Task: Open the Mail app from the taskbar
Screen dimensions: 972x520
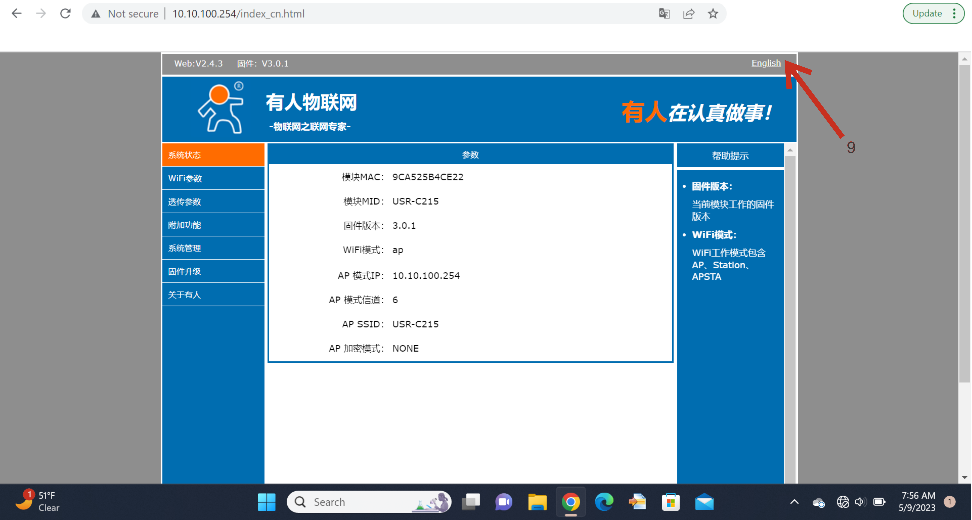Action: tap(704, 502)
